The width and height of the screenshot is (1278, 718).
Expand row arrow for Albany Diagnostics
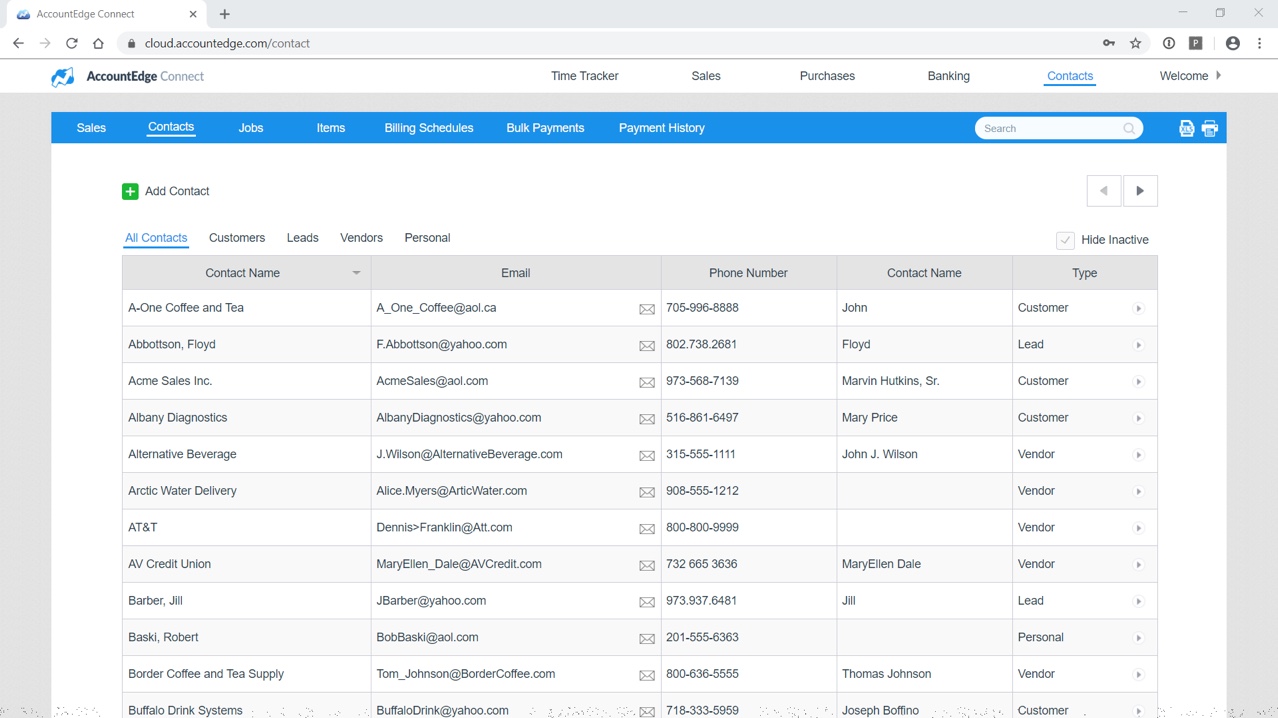(x=1138, y=418)
